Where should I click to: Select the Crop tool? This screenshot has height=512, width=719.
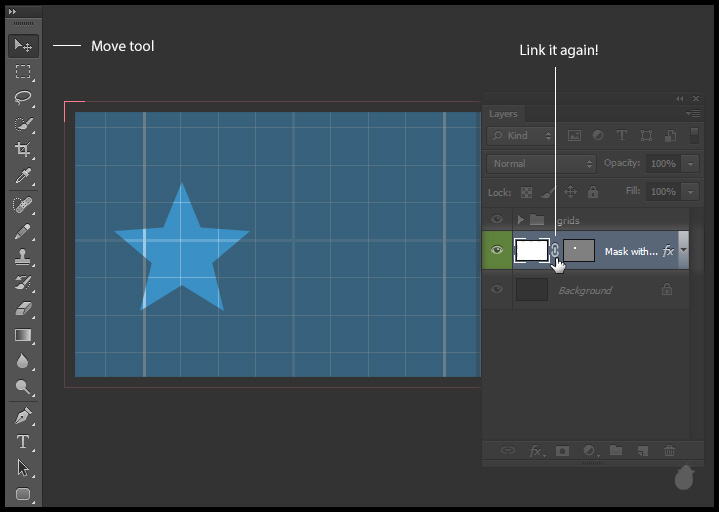[23, 150]
